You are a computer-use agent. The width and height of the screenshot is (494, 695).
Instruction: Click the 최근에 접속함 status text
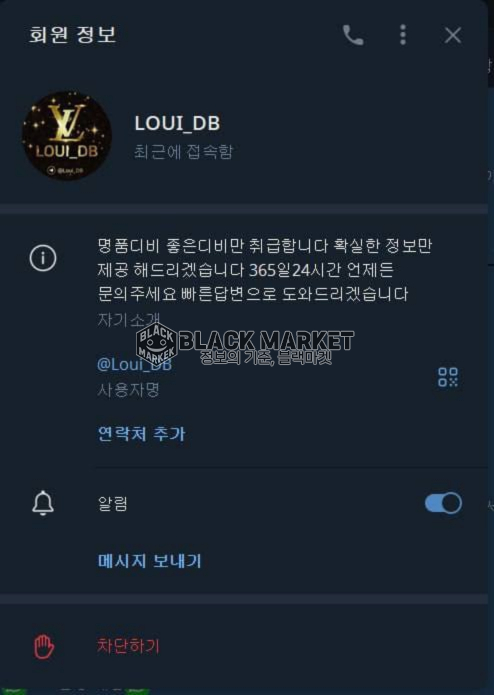coord(183,152)
